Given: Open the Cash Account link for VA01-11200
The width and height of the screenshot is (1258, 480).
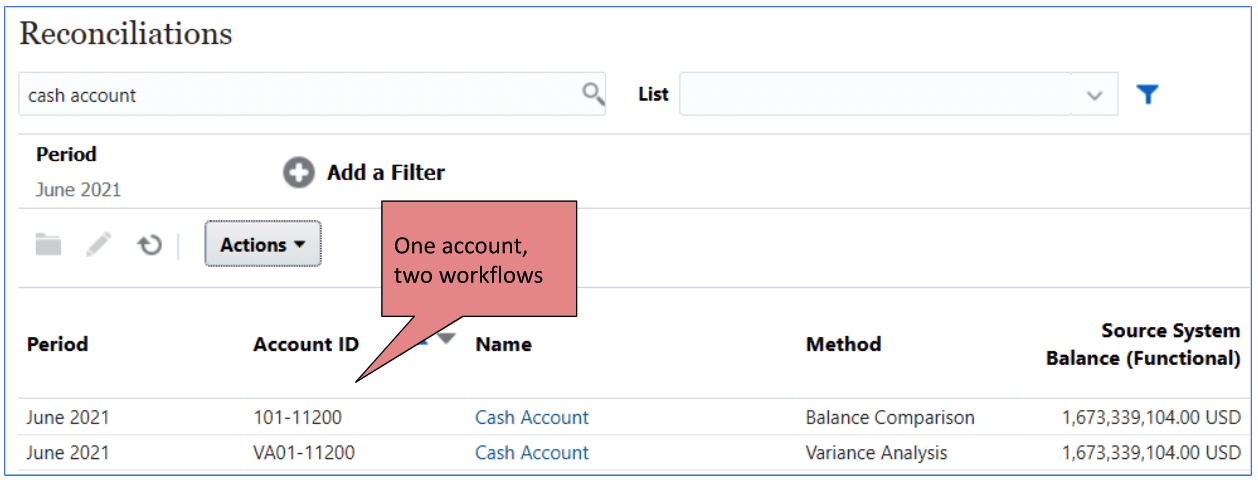Looking at the screenshot, I should (x=532, y=452).
